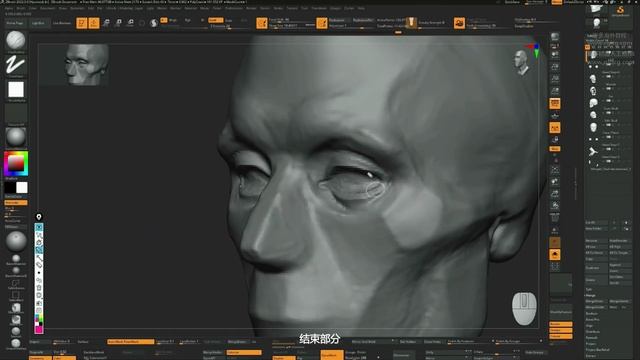Expand the Merge section in SubTool palette
This screenshot has width=640, height=360.
[x=590, y=296]
